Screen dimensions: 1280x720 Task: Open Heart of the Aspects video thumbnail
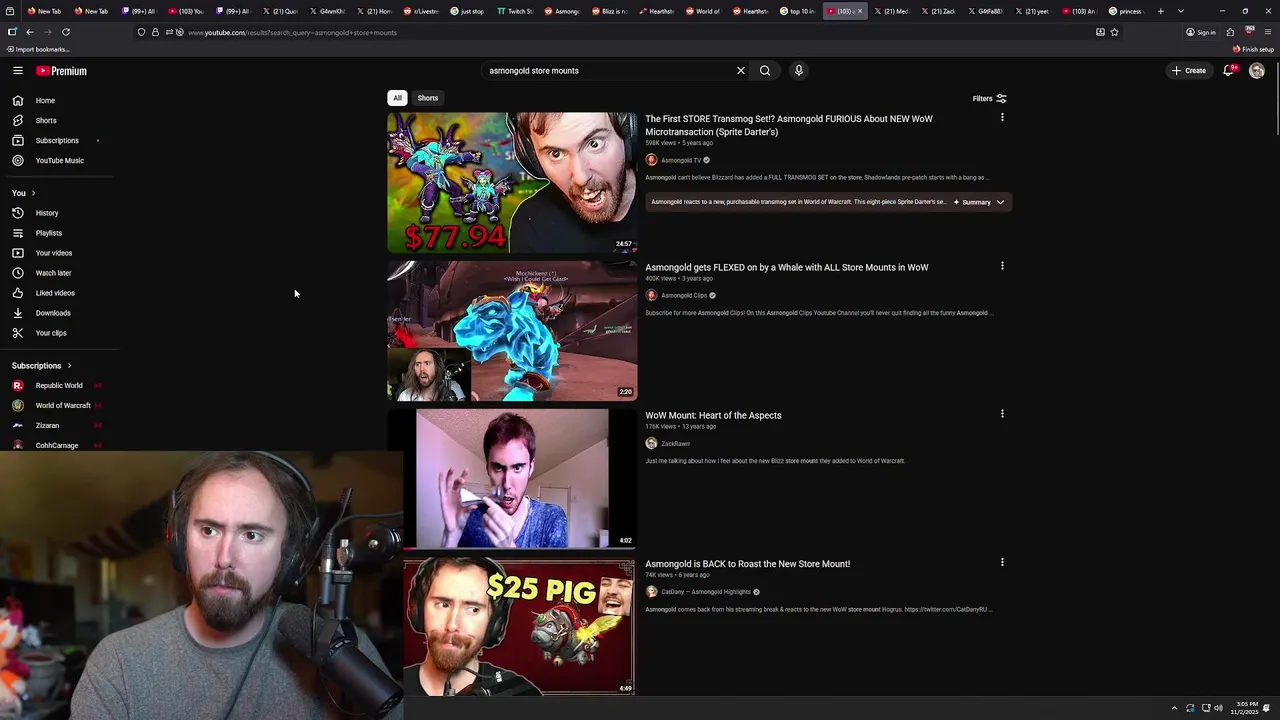coord(512,479)
